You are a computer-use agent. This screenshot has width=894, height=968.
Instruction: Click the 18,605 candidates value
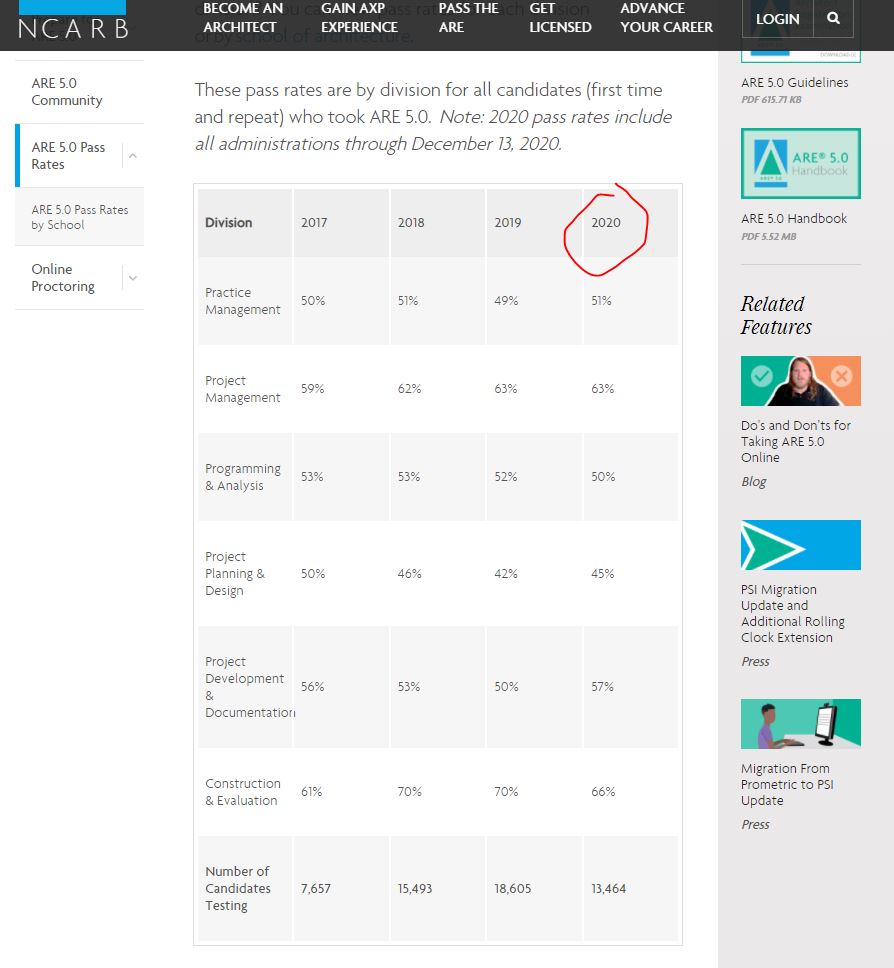[512, 888]
